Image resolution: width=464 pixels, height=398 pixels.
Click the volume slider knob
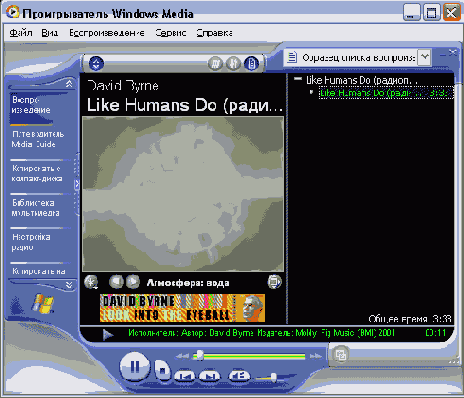273,377
